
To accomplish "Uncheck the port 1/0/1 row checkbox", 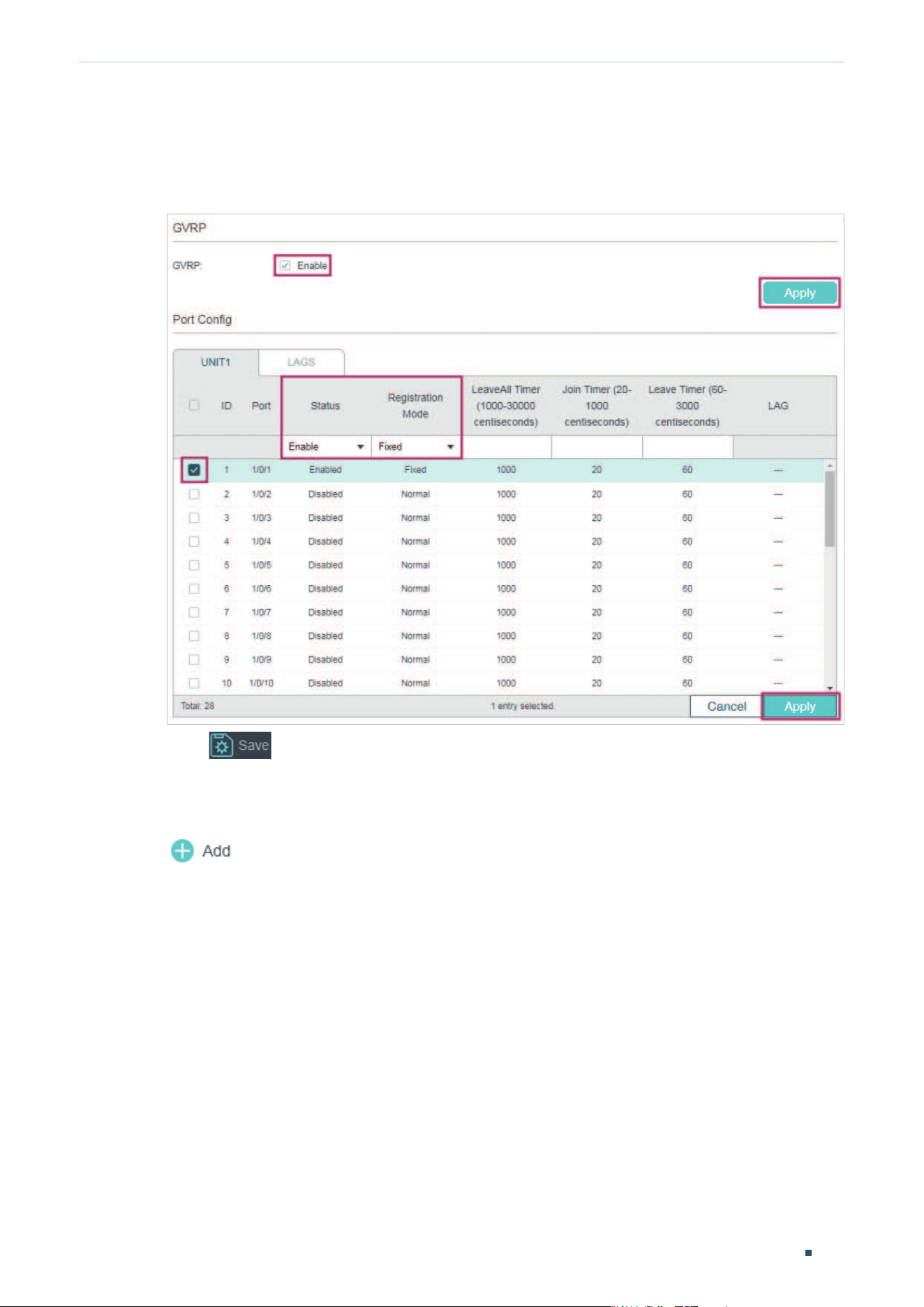I will pyautogui.click(x=194, y=470).
